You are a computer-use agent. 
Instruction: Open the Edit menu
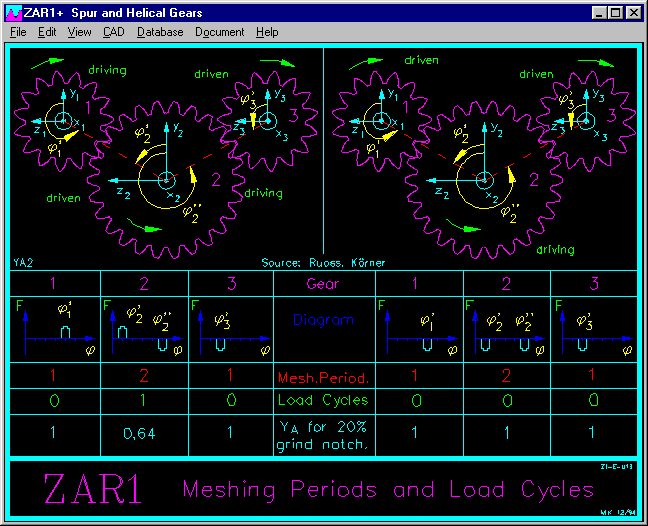click(47, 32)
